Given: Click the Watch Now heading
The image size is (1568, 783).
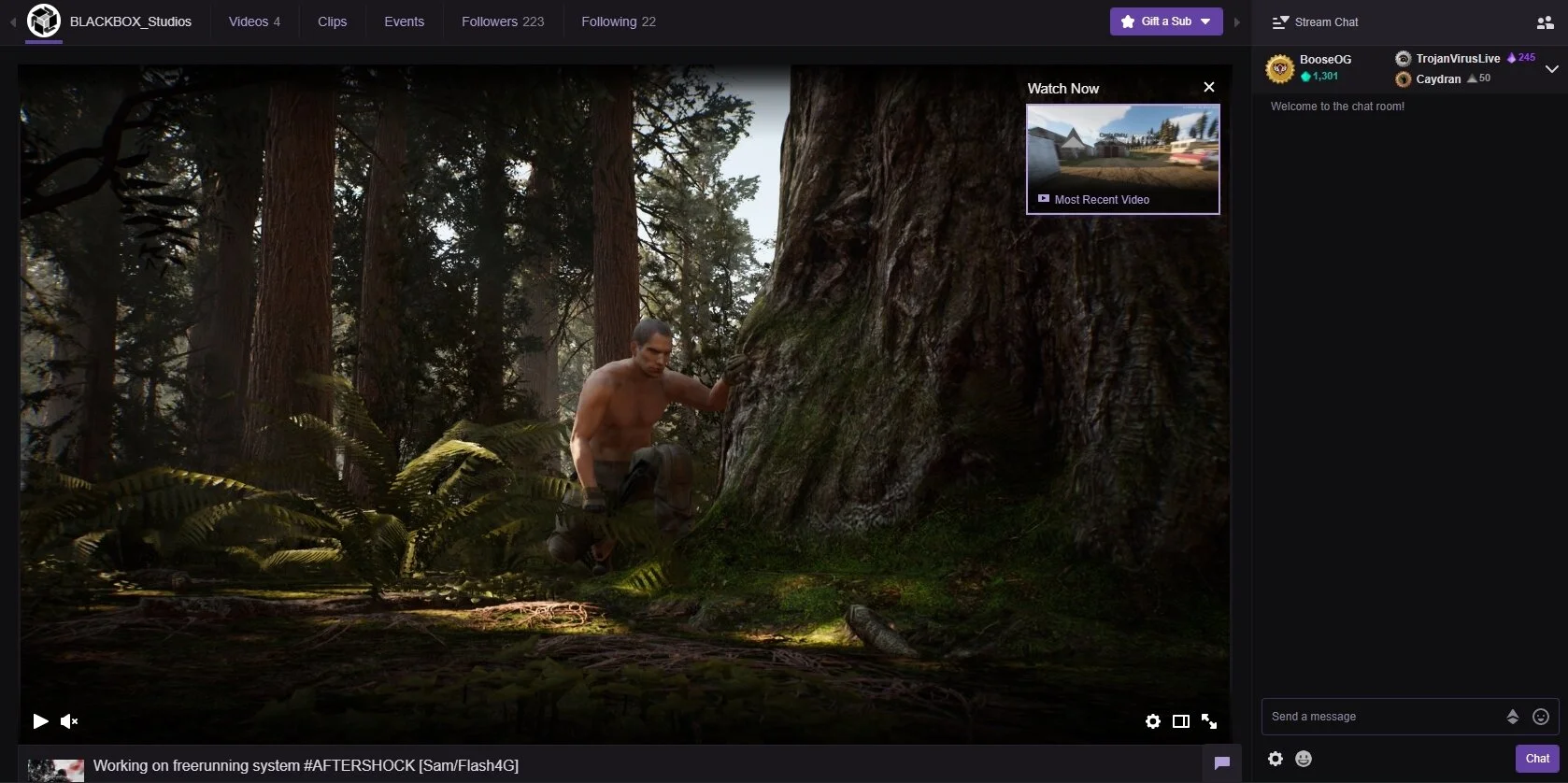Looking at the screenshot, I should click(1063, 88).
